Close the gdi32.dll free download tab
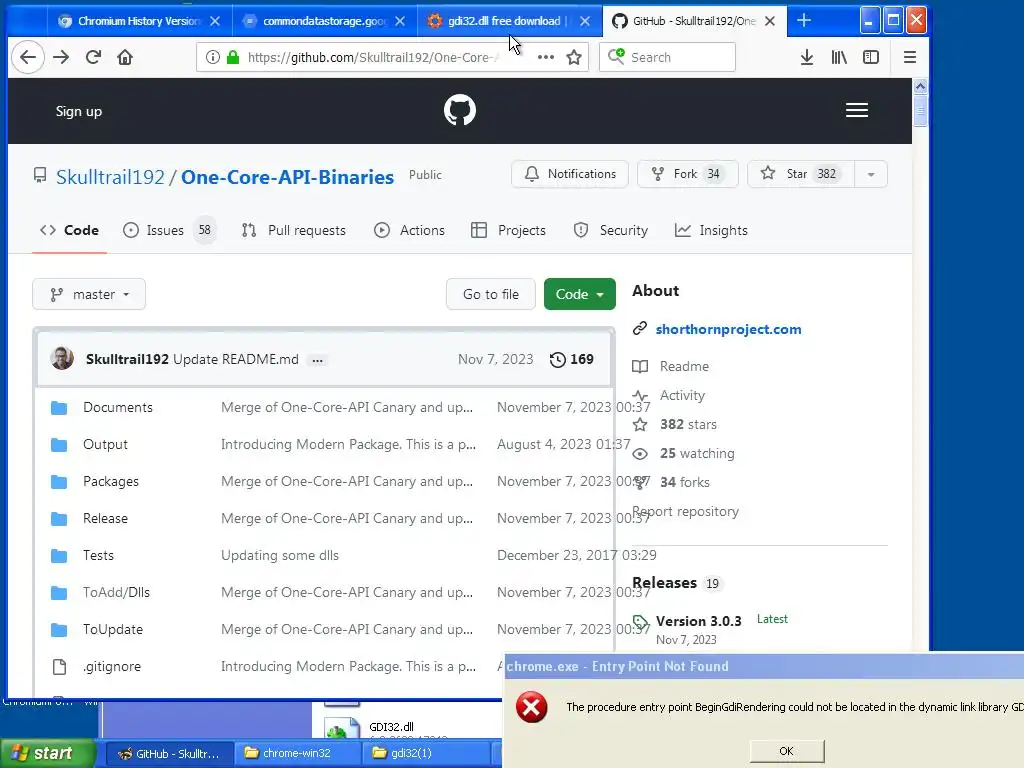1024x768 pixels. [x=585, y=21]
